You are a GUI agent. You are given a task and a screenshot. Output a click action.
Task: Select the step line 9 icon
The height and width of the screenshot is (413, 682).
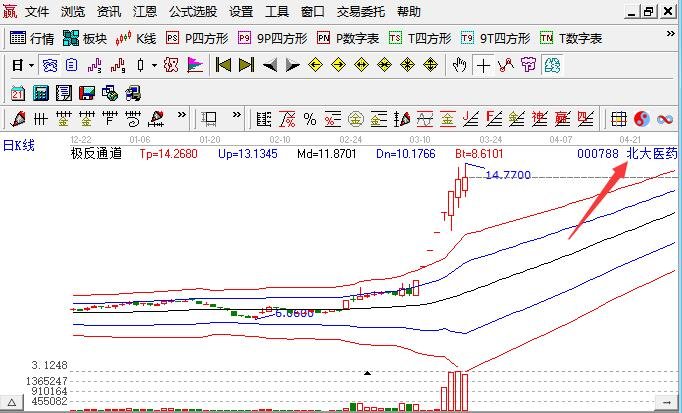click(x=117, y=66)
